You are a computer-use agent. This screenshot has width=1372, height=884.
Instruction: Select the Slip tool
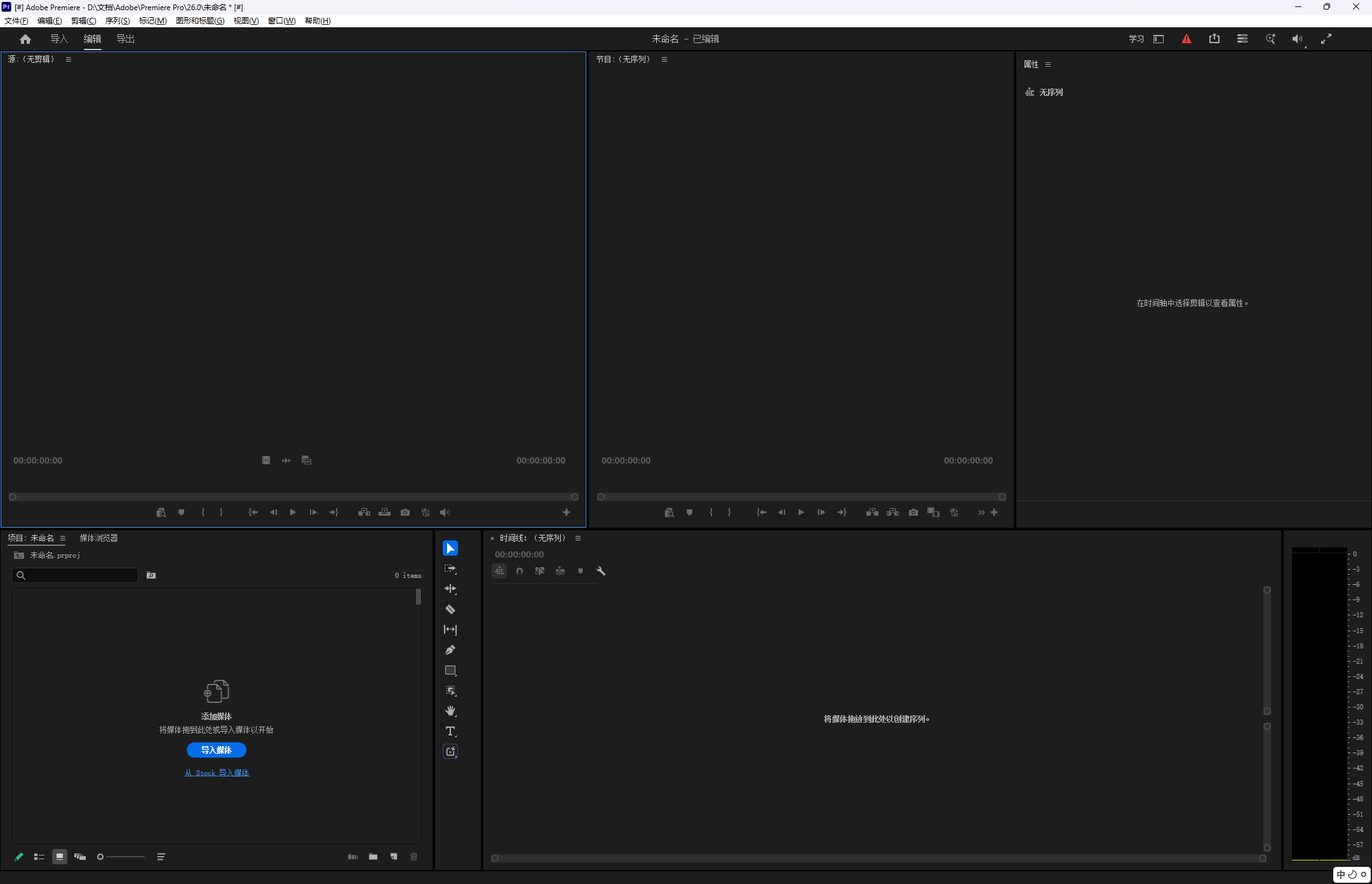[x=450, y=629]
